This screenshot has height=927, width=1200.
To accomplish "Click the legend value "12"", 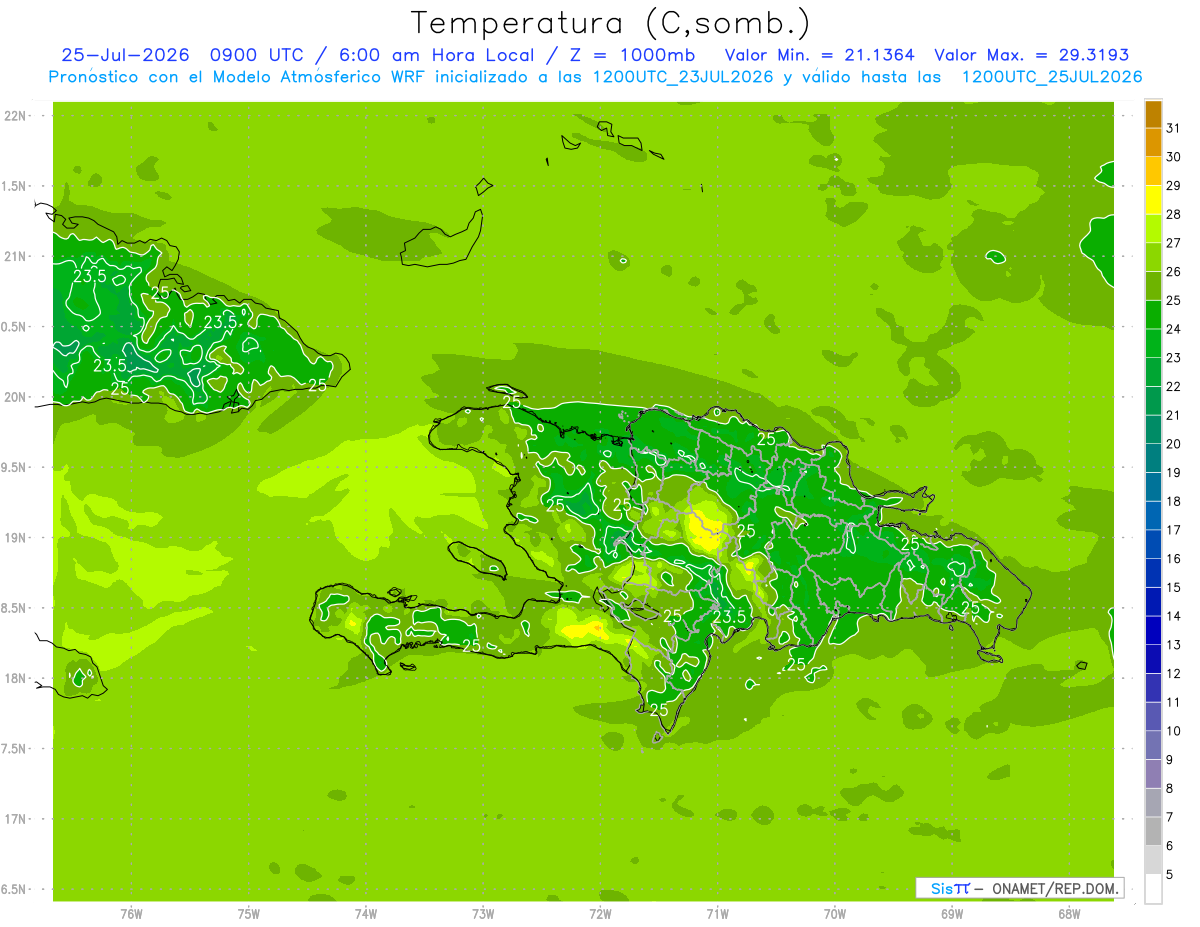I will click(1173, 674).
